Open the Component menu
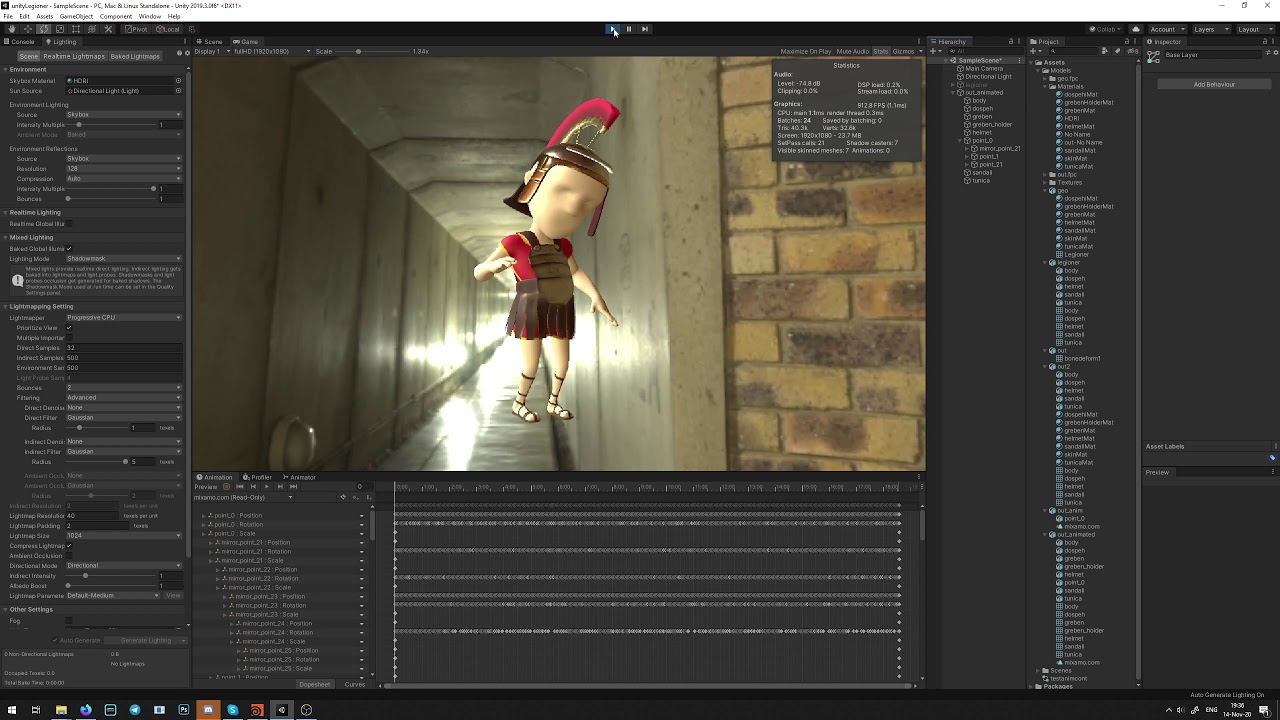Image resolution: width=1280 pixels, height=720 pixels. coord(116,17)
